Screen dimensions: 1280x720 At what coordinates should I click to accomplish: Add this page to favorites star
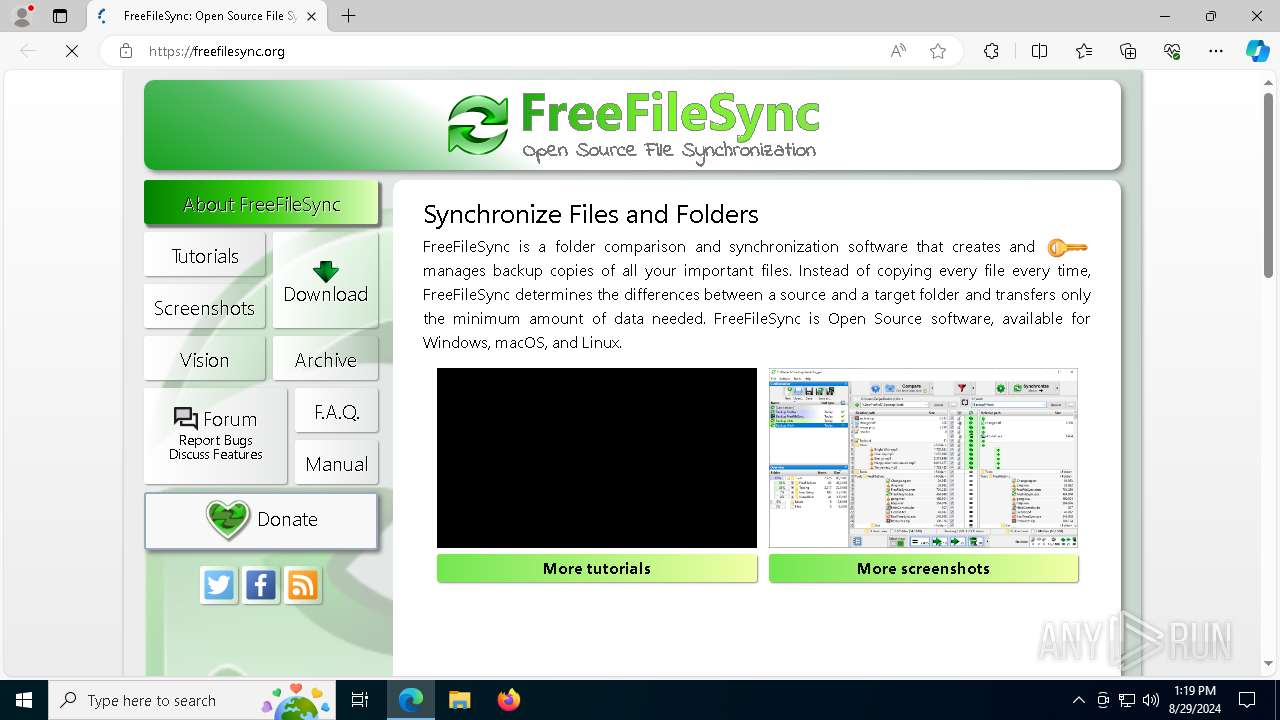pyautogui.click(x=938, y=51)
